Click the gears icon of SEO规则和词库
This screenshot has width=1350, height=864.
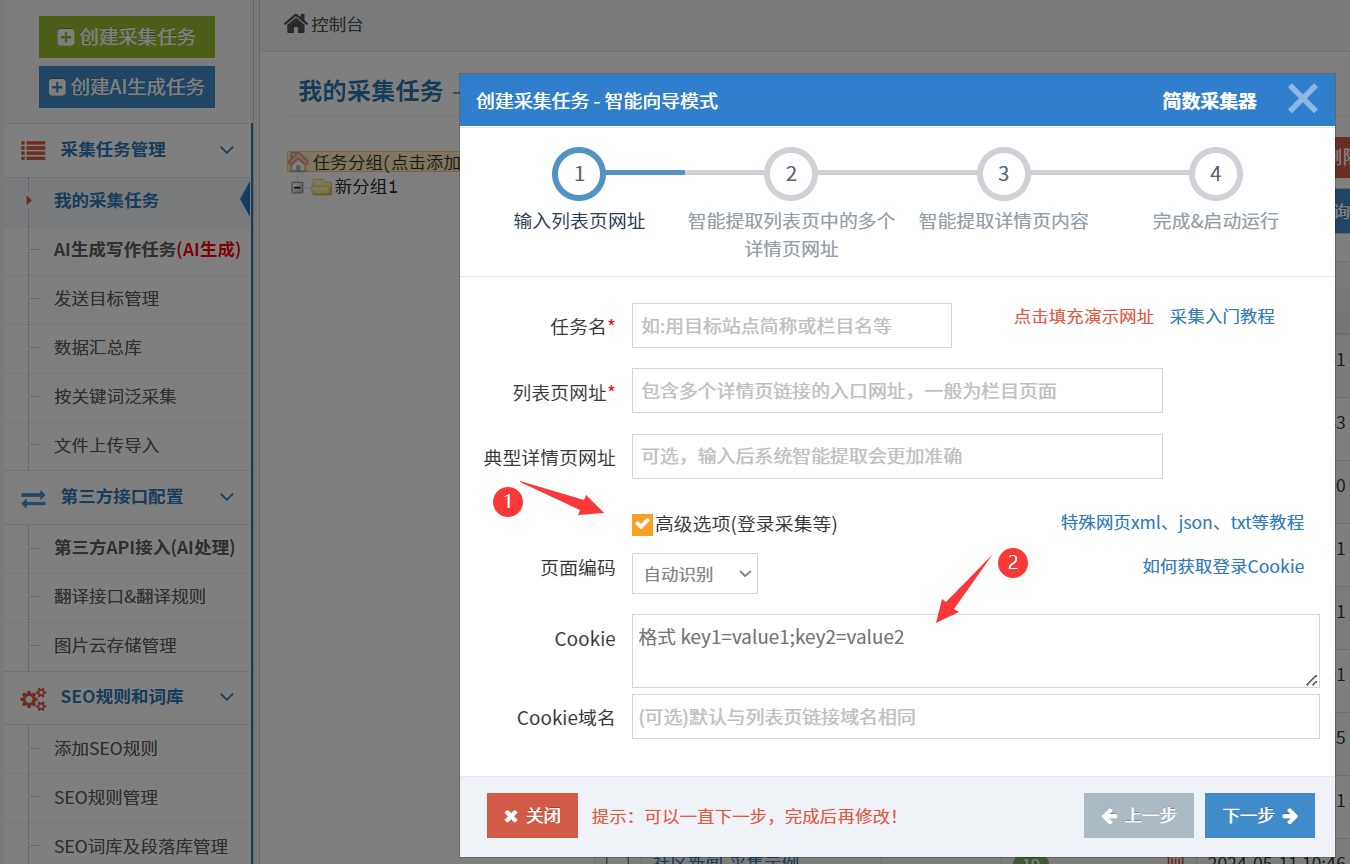point(33,697)
